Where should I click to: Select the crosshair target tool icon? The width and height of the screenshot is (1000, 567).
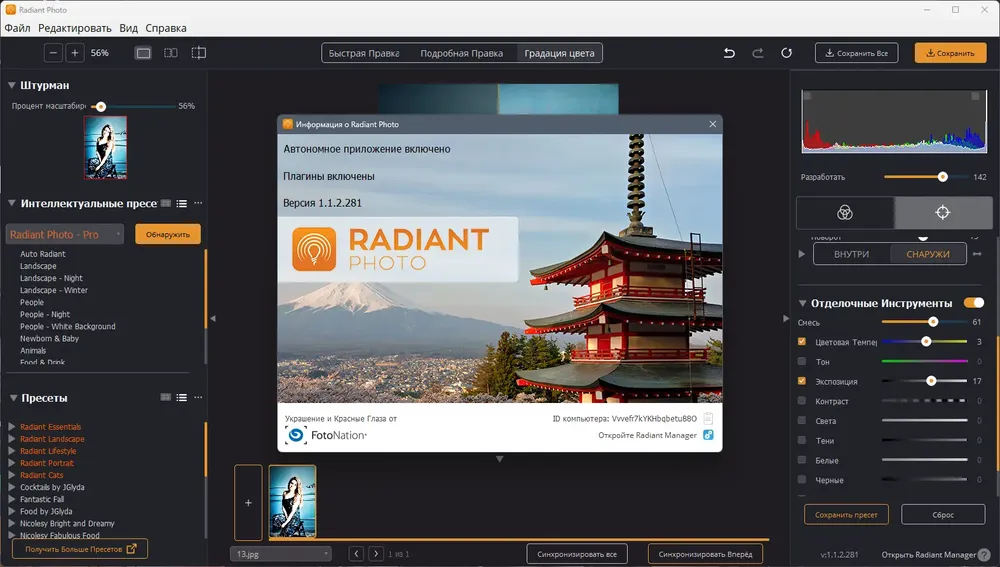[x=943, y=212]
